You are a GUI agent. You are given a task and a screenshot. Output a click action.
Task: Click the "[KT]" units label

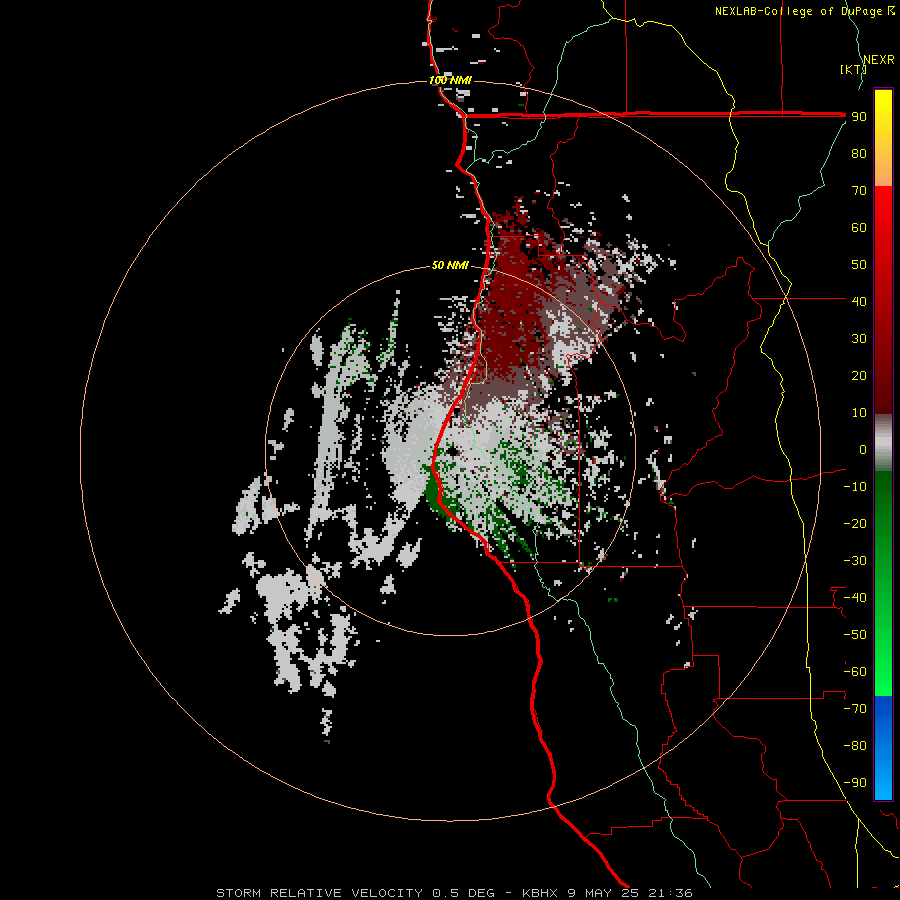[x=854, y=69]
